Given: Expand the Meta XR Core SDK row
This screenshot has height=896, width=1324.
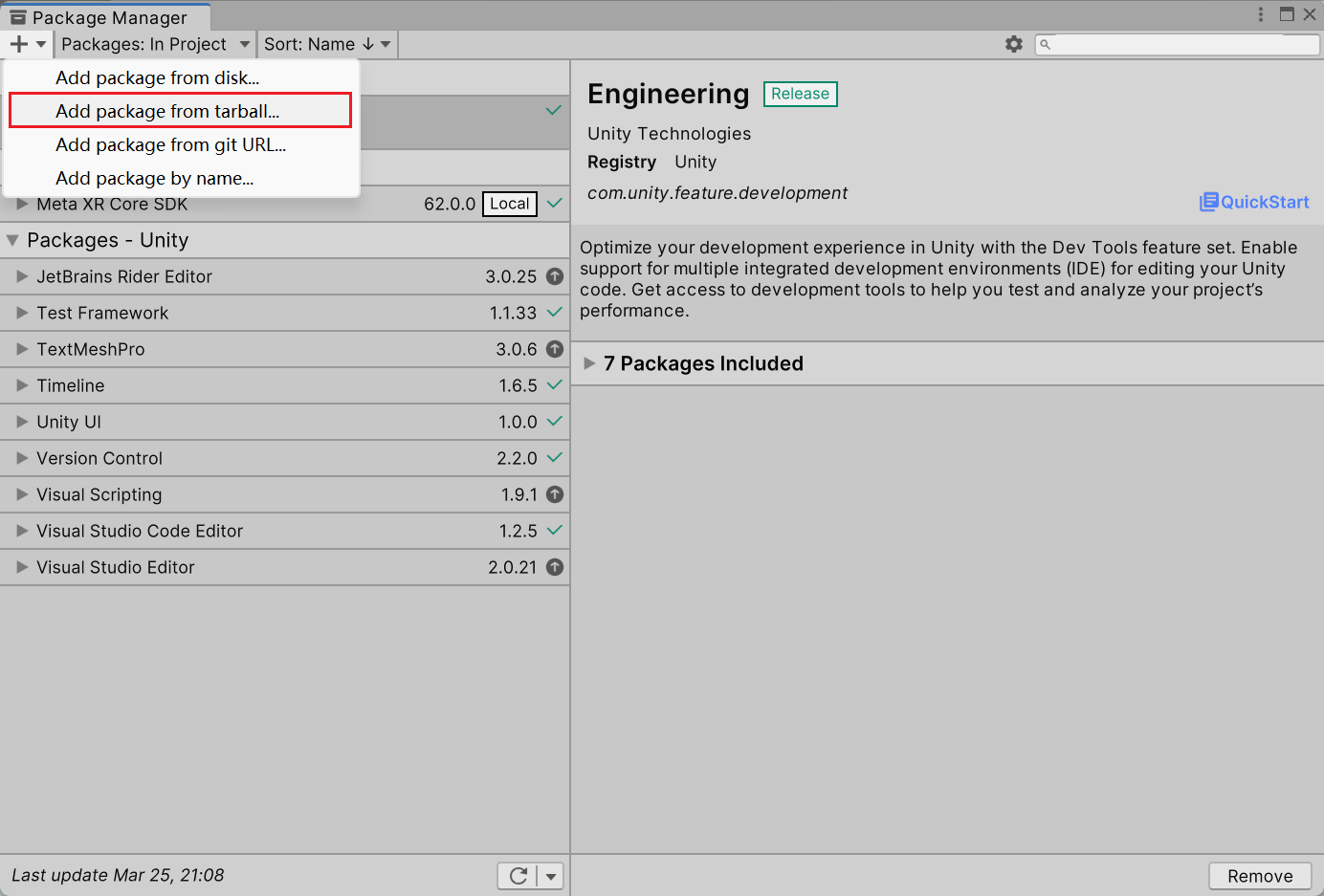Looking at the screenshot, I should coord(22,204).
